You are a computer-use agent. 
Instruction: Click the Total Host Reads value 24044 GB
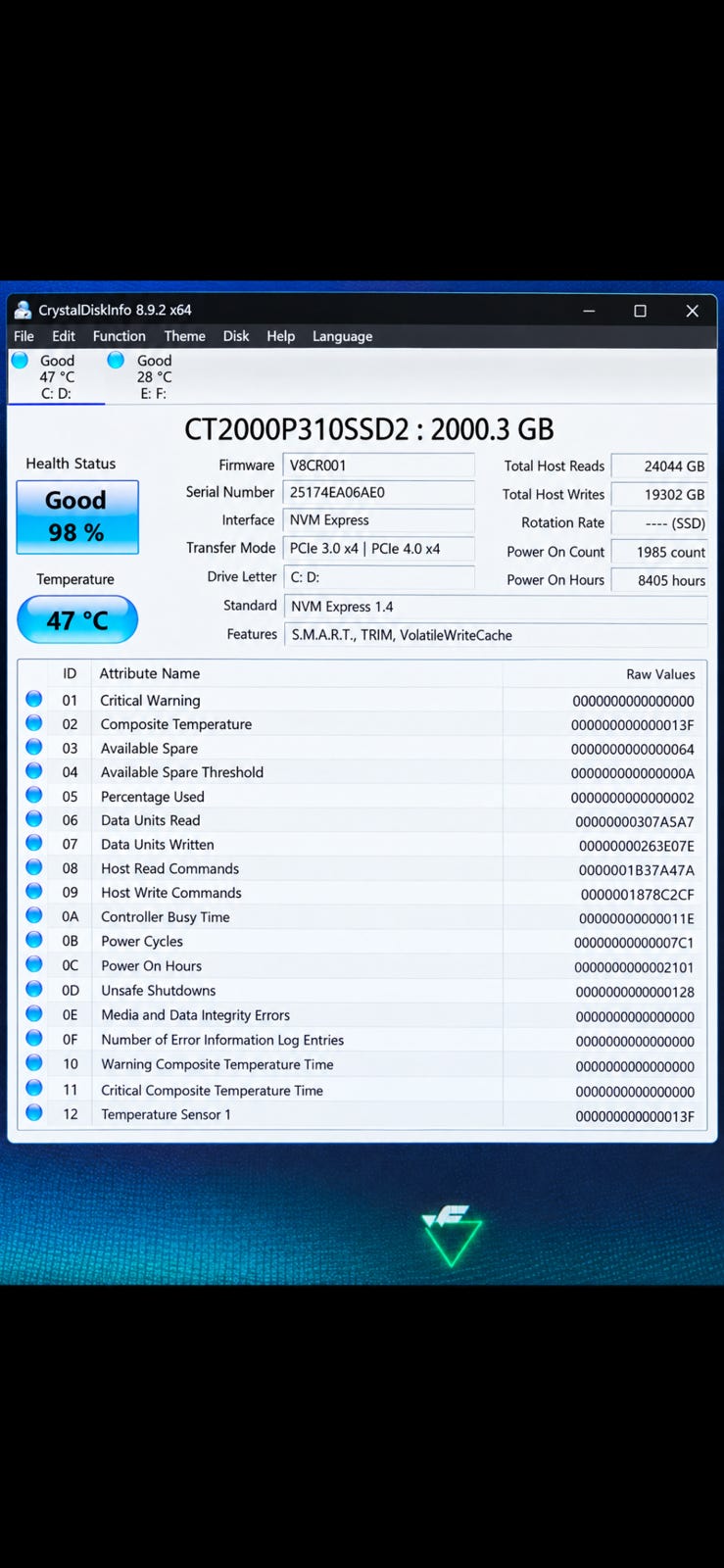[659, 466]
